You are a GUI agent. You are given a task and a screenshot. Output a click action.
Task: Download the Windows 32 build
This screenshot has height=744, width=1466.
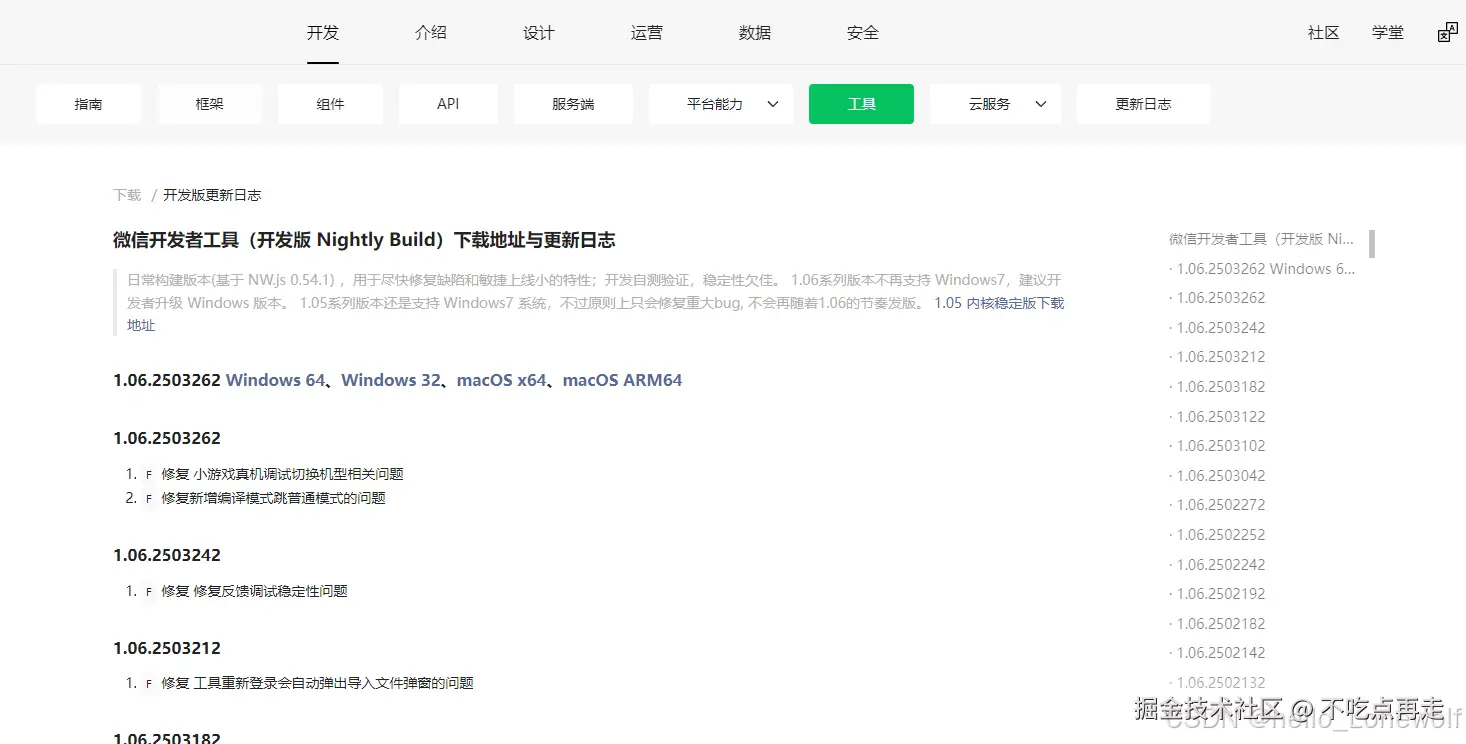click(x=391, y=380)
